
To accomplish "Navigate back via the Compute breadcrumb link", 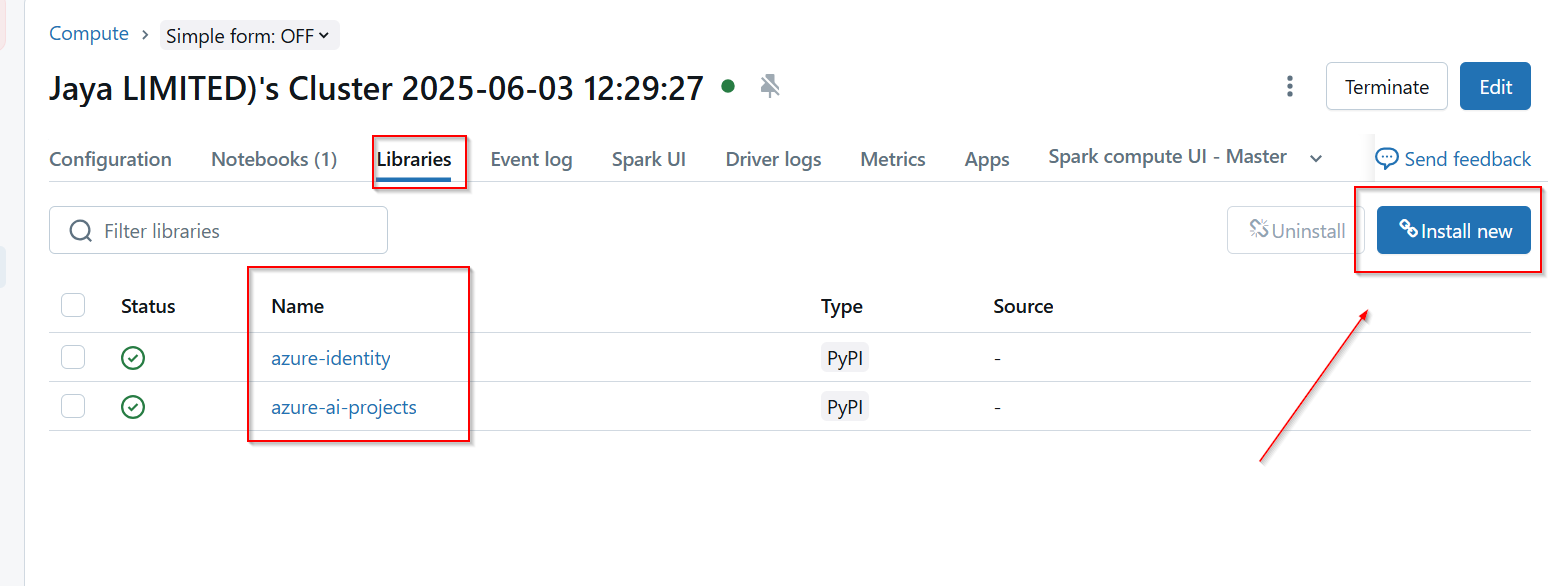I will [x=88, y=33].
